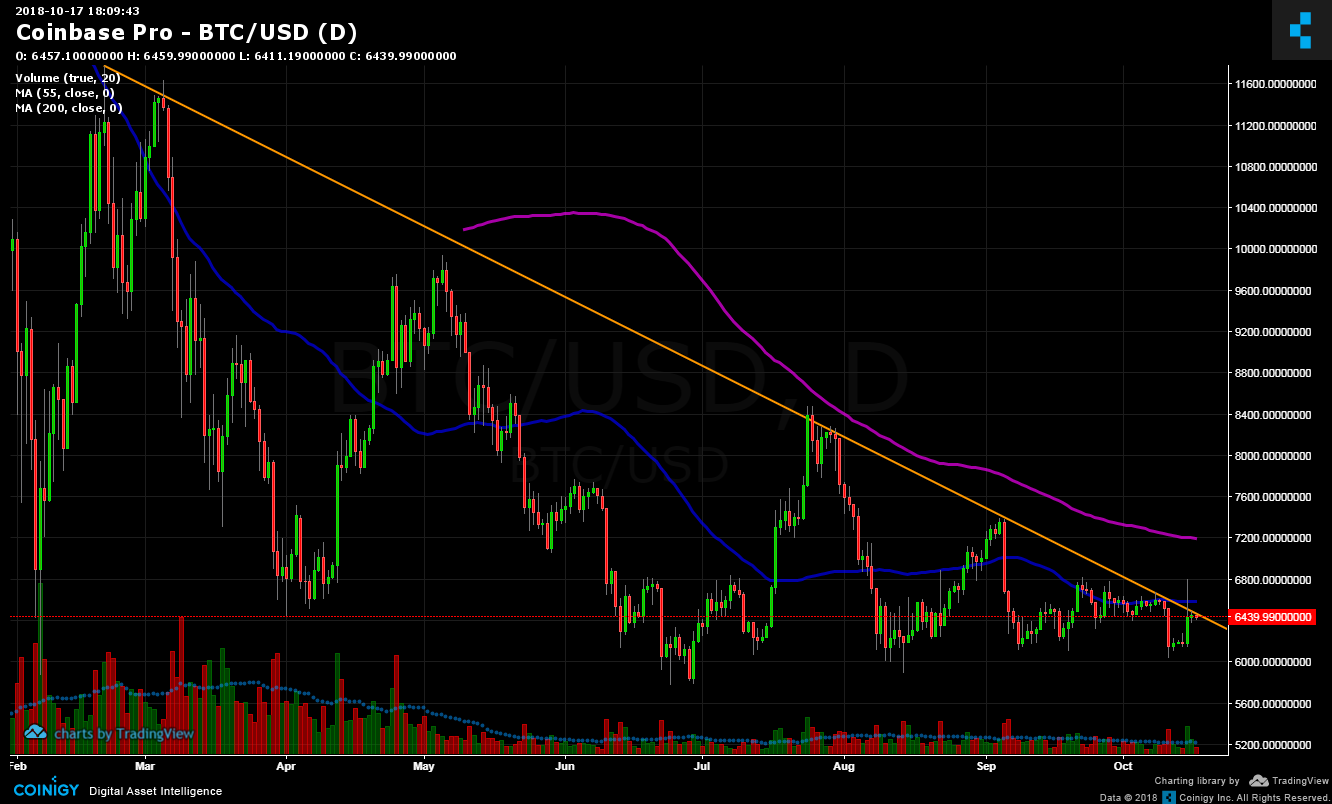Click the Feb label on the time axis
The height and width of the screenshot is (804, 1332).
pyautogui.click(x=17, y=766)
